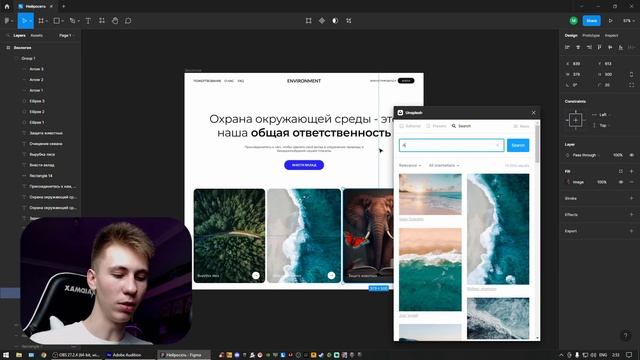Screen dimensions: 640x360
Task: Close the Unsplash plugin window
Action: (533, 113)
